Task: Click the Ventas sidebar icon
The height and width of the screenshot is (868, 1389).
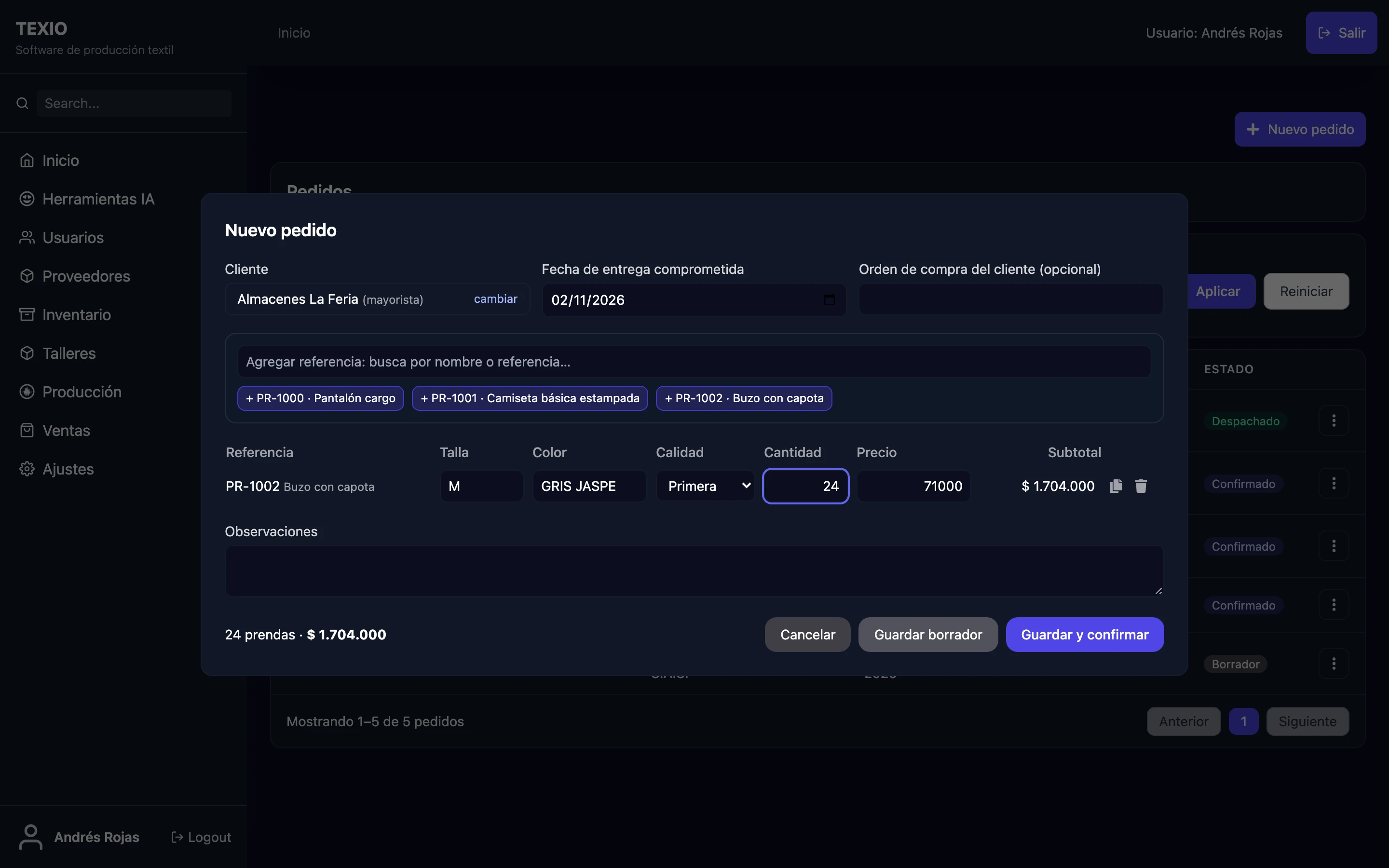Action: [x=27, y=430]
